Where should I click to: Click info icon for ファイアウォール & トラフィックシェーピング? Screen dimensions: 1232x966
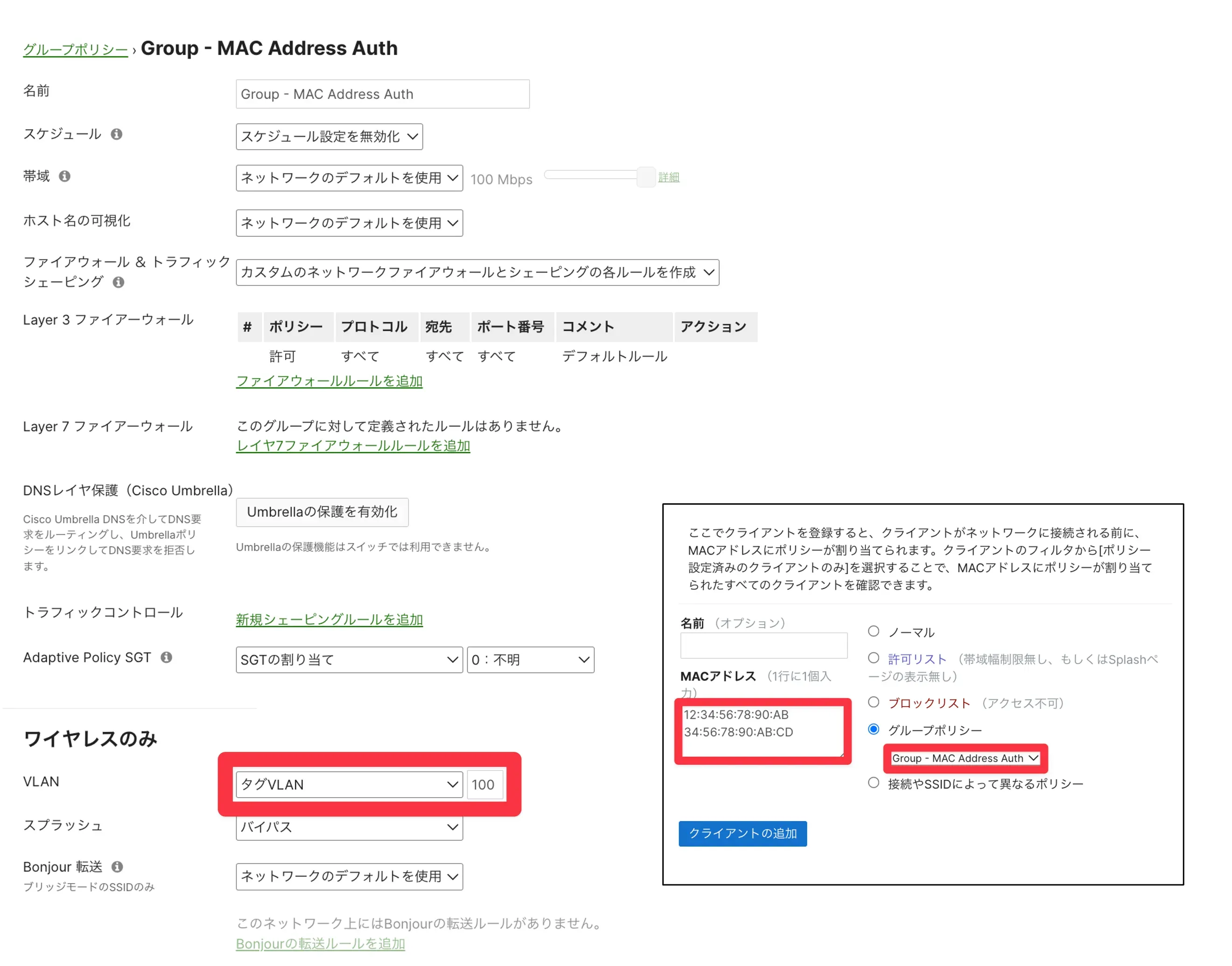[x=118, y=282]
